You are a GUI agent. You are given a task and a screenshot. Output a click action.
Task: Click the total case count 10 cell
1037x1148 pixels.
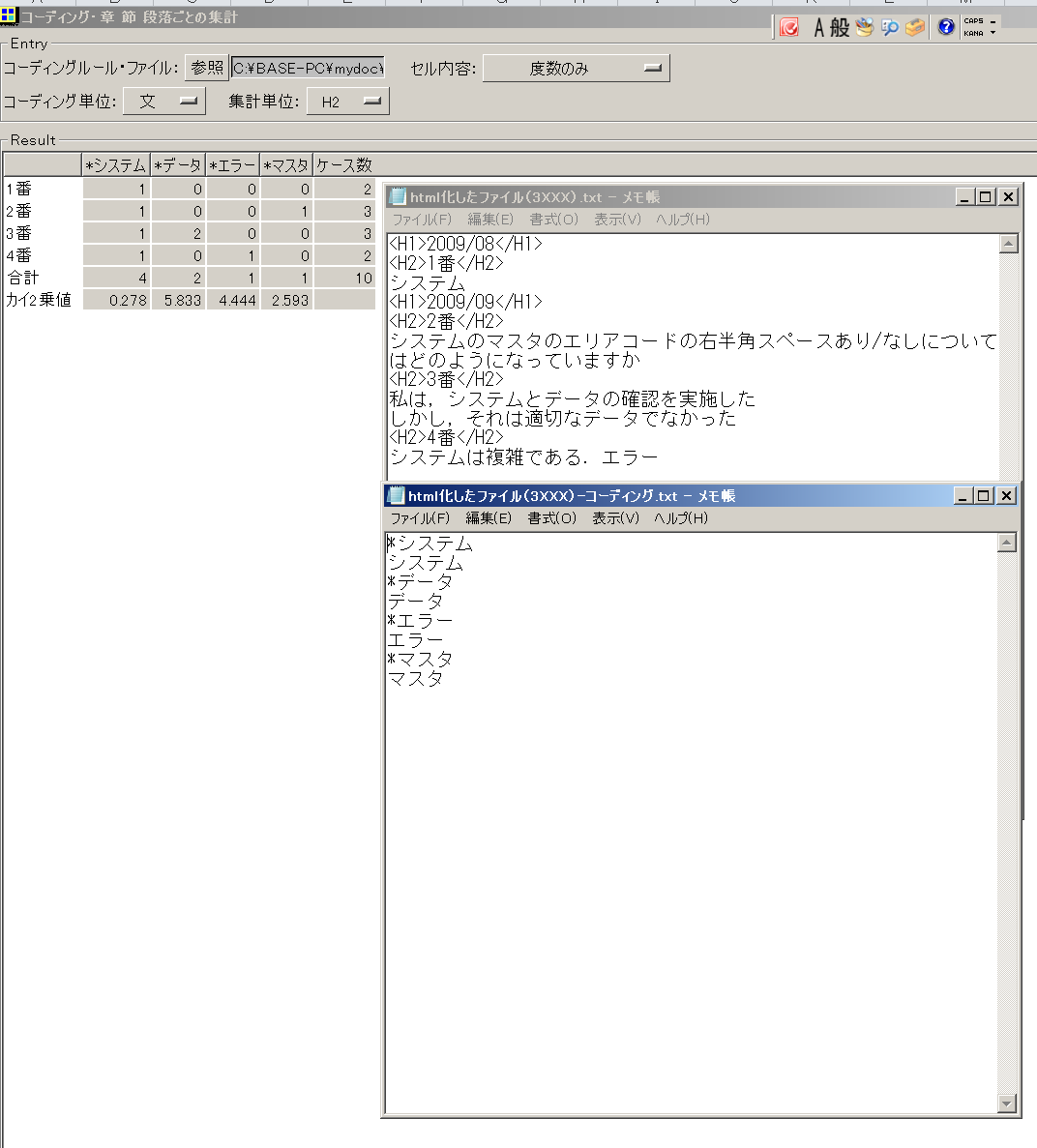click(x=344, y=278)
